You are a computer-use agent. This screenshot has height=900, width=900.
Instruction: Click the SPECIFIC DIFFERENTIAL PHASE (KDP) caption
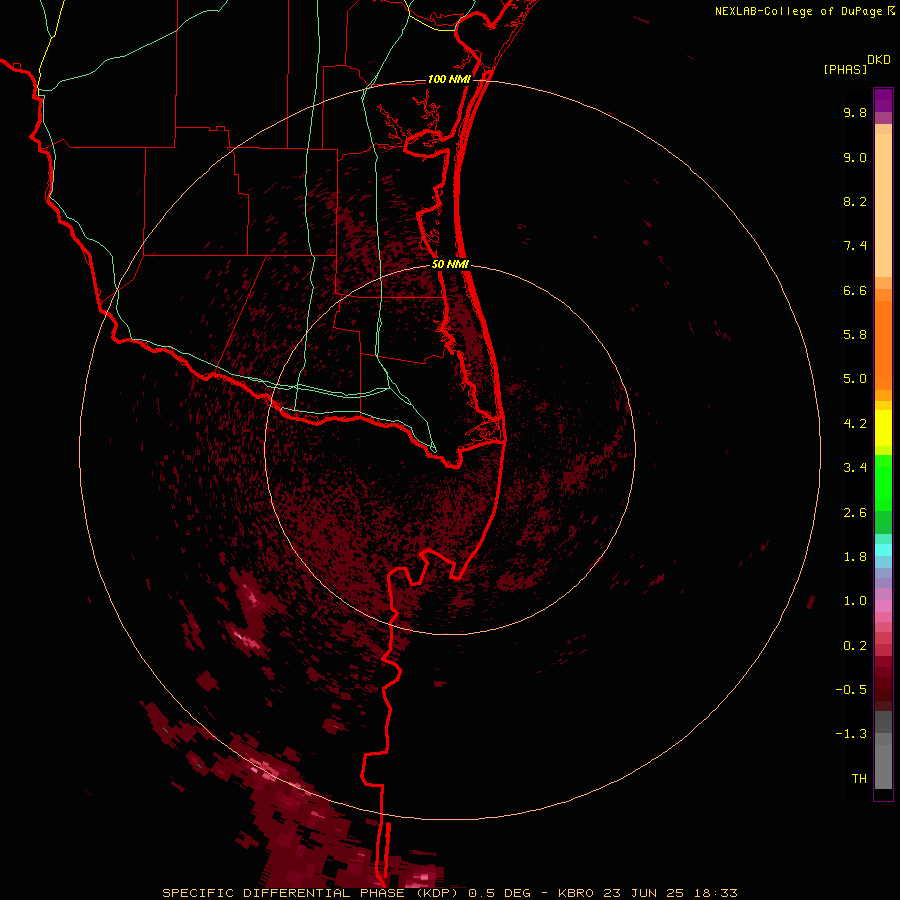click(312, 893)
